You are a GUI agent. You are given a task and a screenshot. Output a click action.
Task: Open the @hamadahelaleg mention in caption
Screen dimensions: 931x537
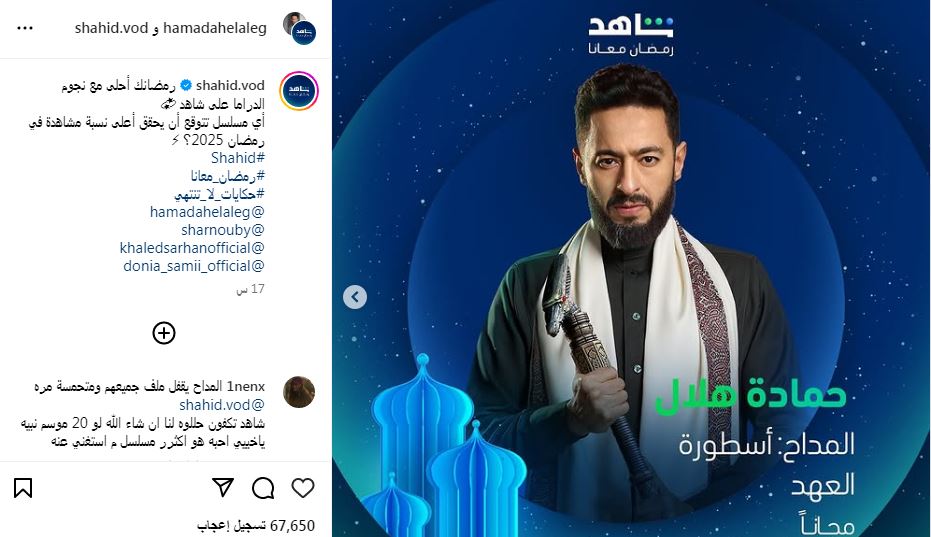[207, 212]
